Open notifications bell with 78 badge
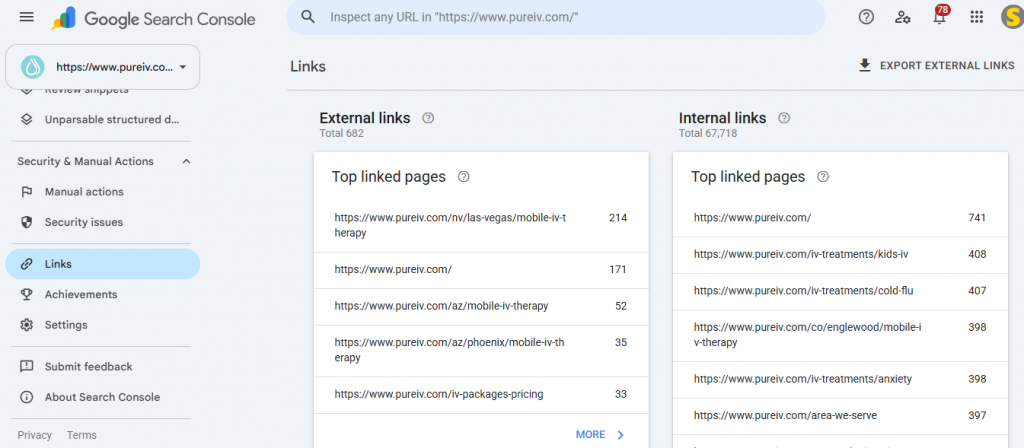Screen dimensions: 1024x448 [x=940, y=16]
